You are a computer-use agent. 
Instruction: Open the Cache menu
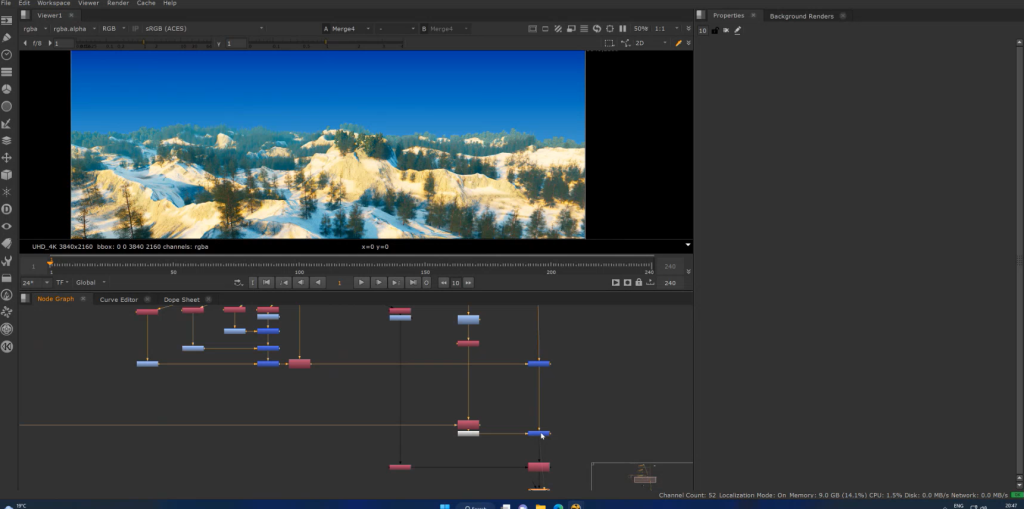click(x=146, y=3)
